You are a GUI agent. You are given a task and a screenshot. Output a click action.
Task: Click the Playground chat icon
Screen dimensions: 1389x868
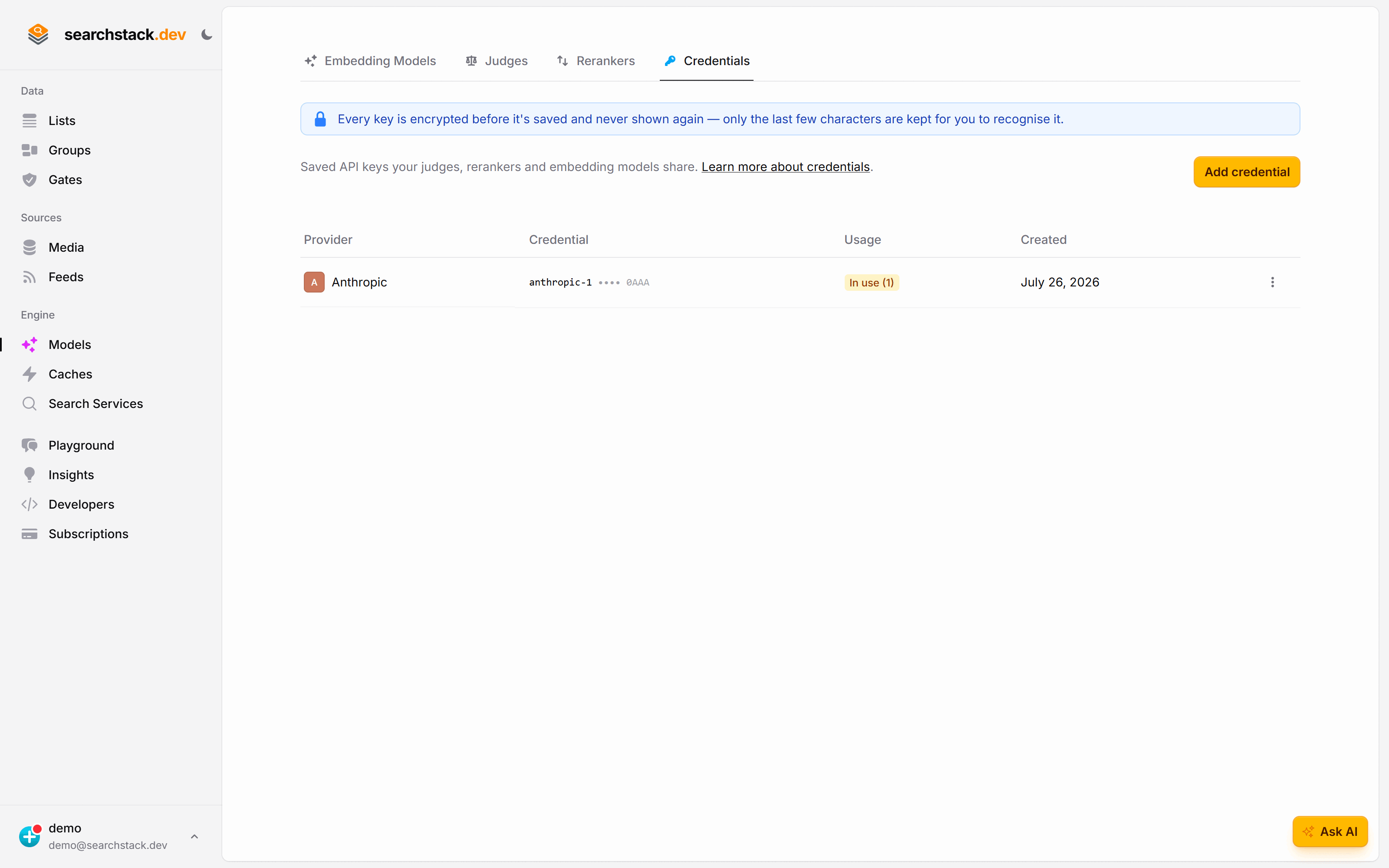click(x=29, y=445)
